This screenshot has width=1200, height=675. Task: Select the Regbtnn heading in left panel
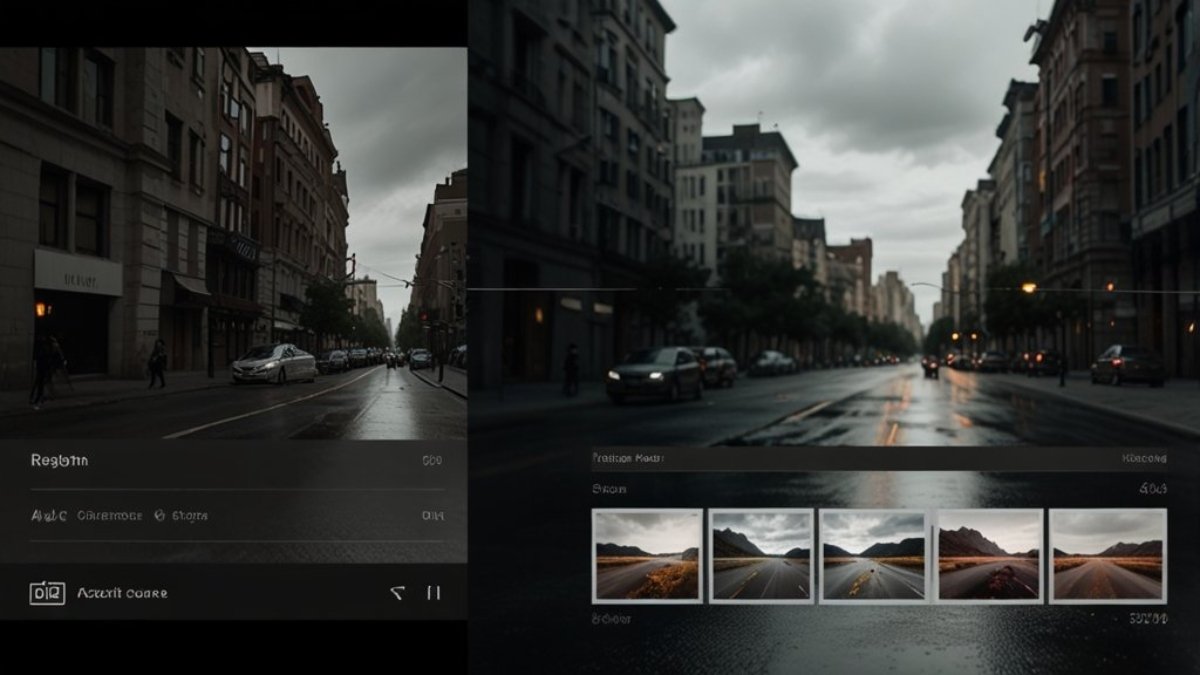[59, 460]
